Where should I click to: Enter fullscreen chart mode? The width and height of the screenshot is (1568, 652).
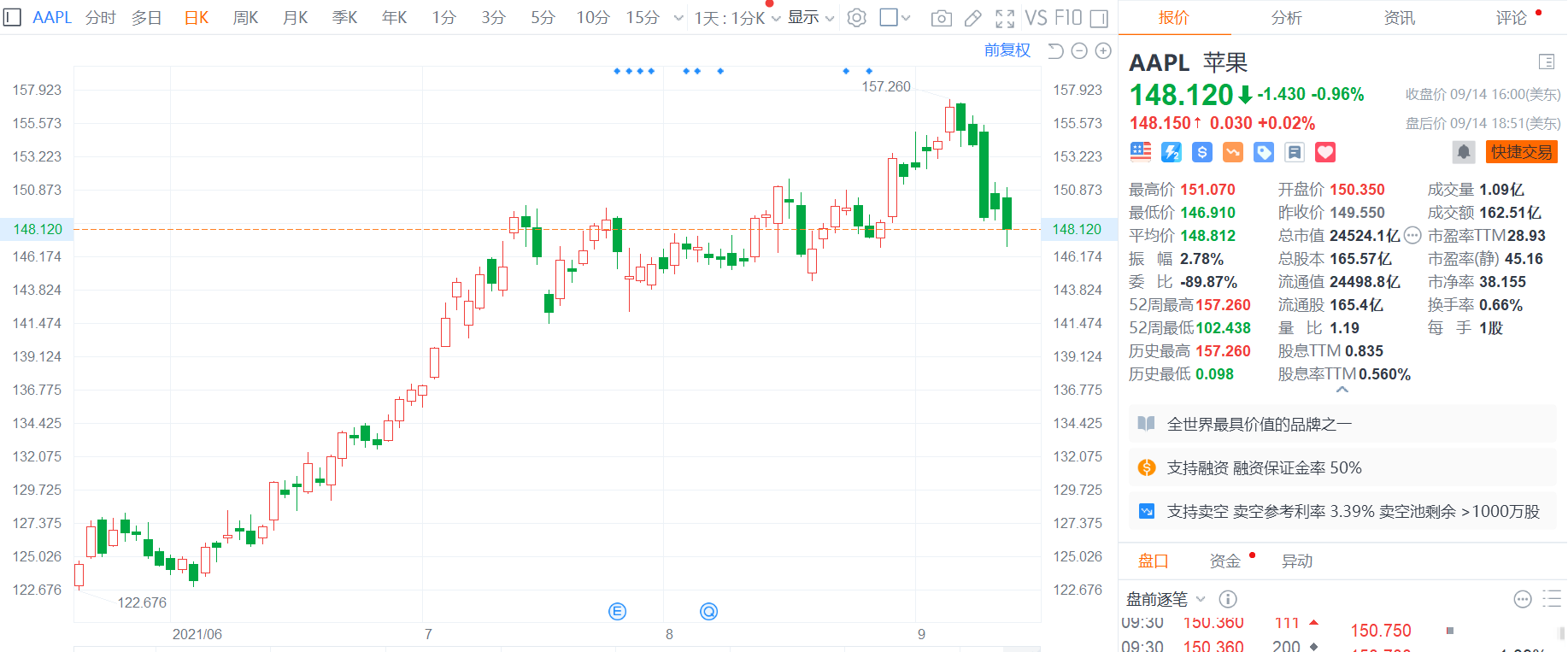pos(1005,18)
